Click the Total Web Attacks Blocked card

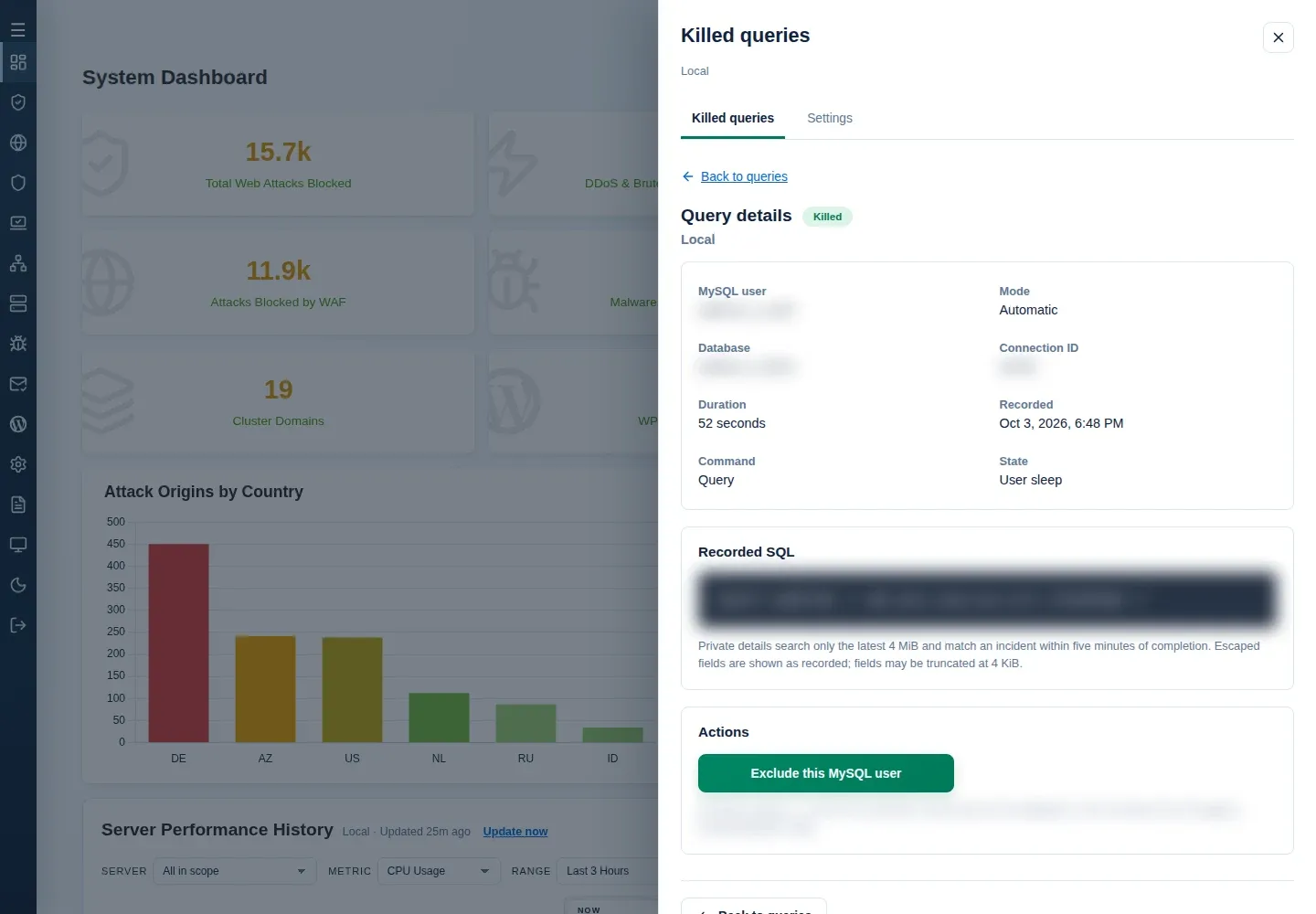click(278, 165)
